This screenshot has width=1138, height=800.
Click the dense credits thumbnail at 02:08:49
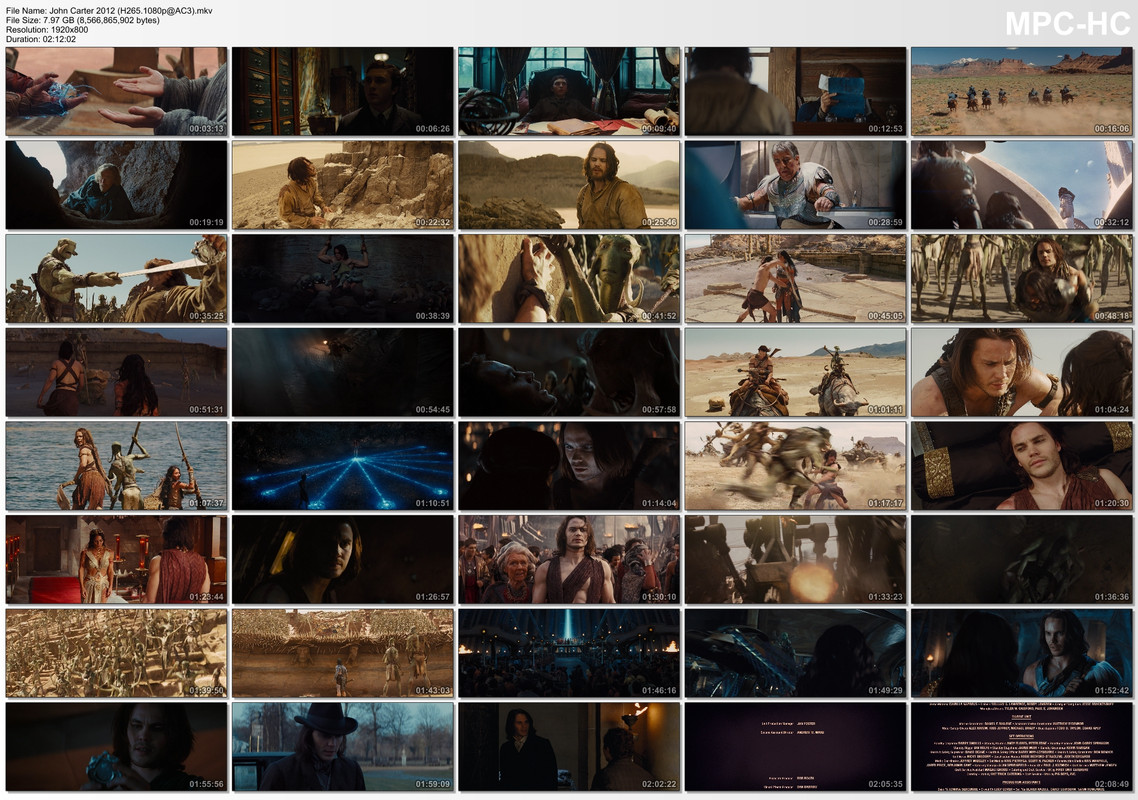coord(1022,747)
